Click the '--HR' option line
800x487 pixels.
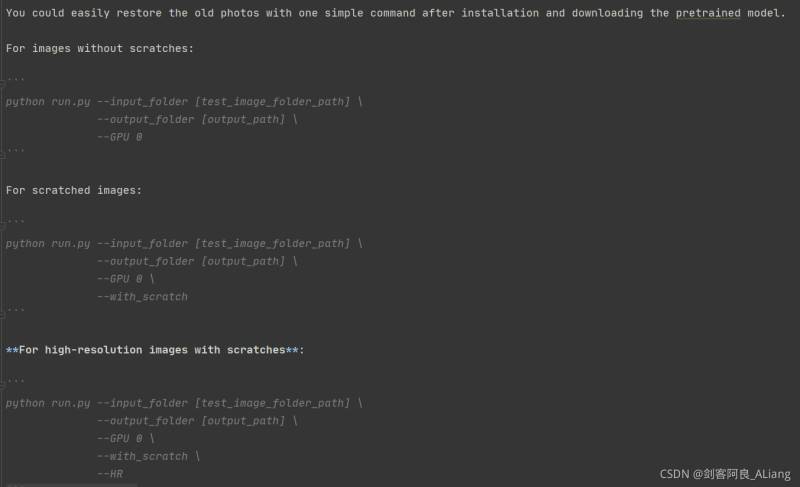109,473
